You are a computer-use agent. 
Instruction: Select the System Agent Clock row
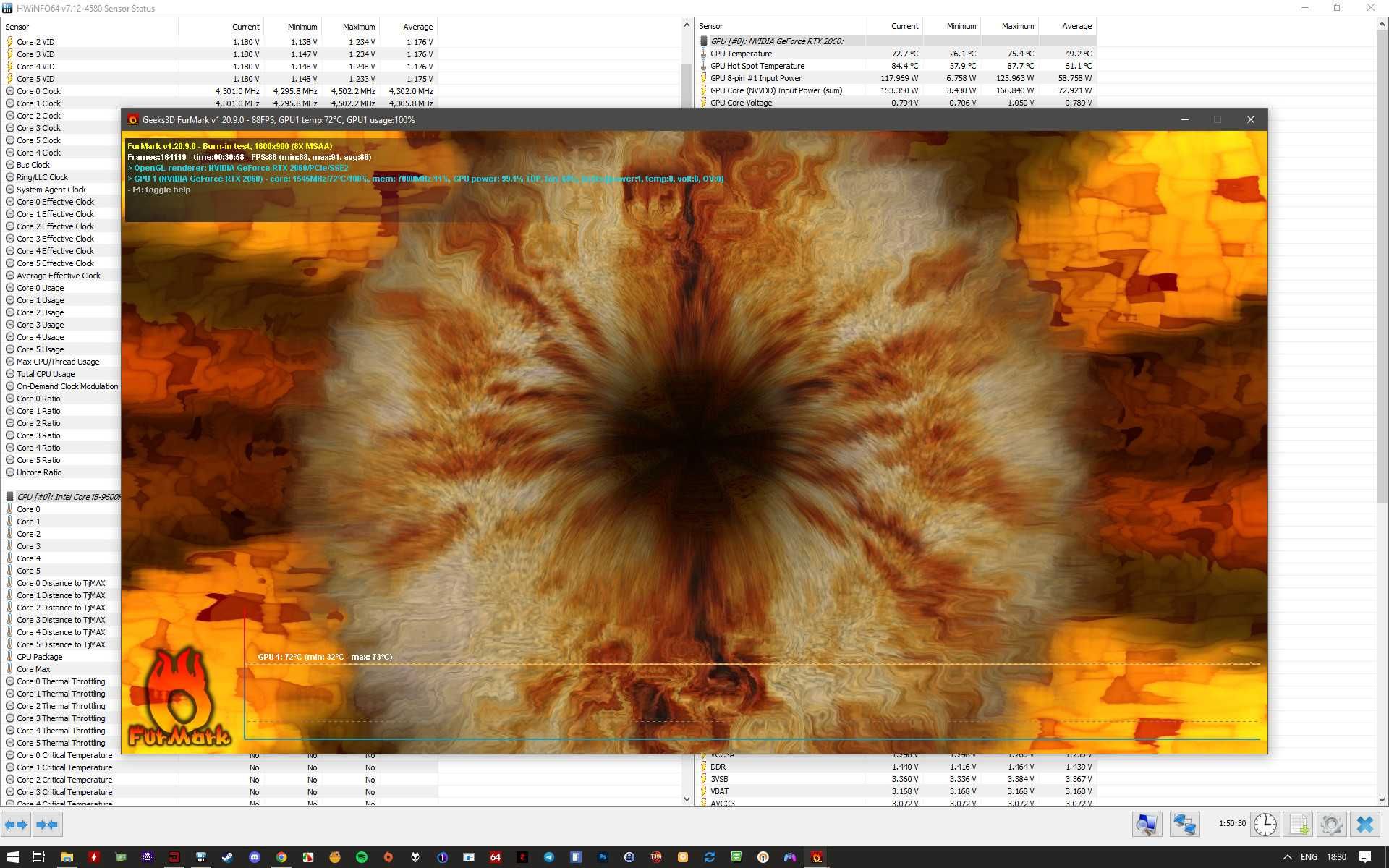pos(61,190)
